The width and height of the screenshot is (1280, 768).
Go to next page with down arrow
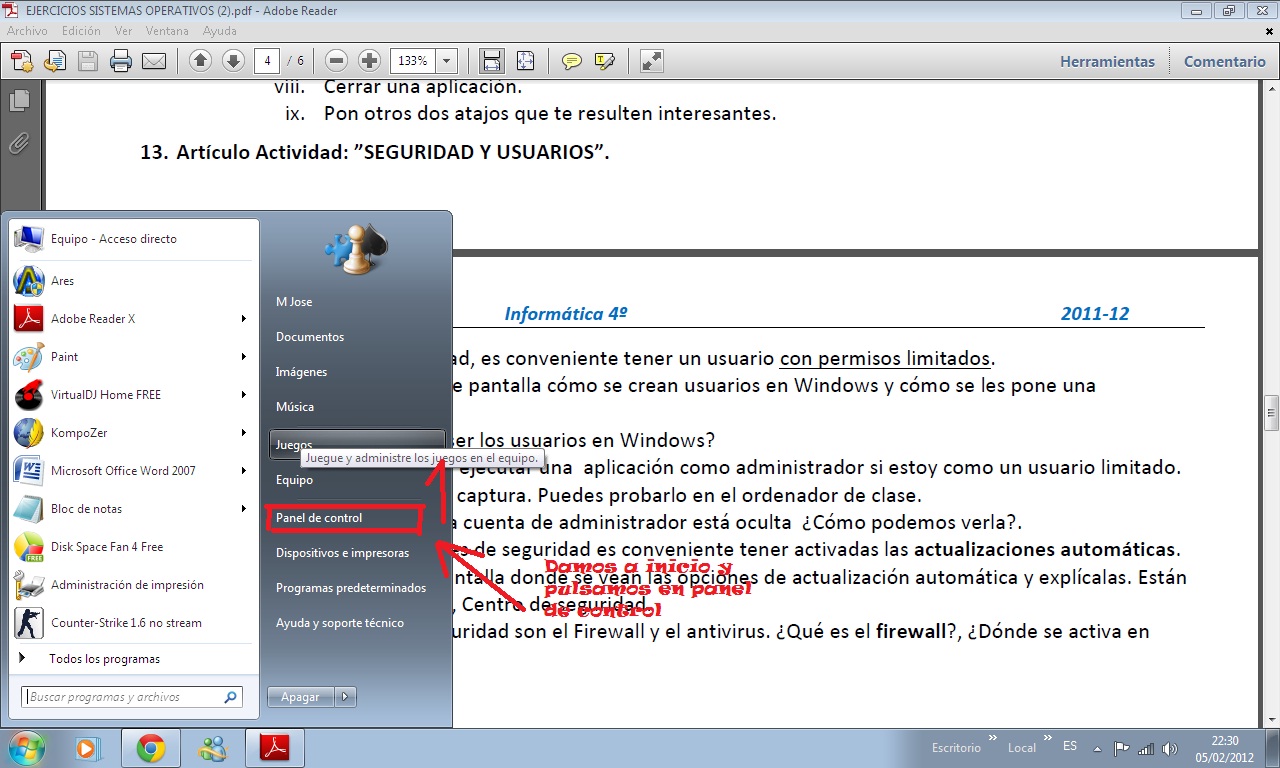(233, 61)
